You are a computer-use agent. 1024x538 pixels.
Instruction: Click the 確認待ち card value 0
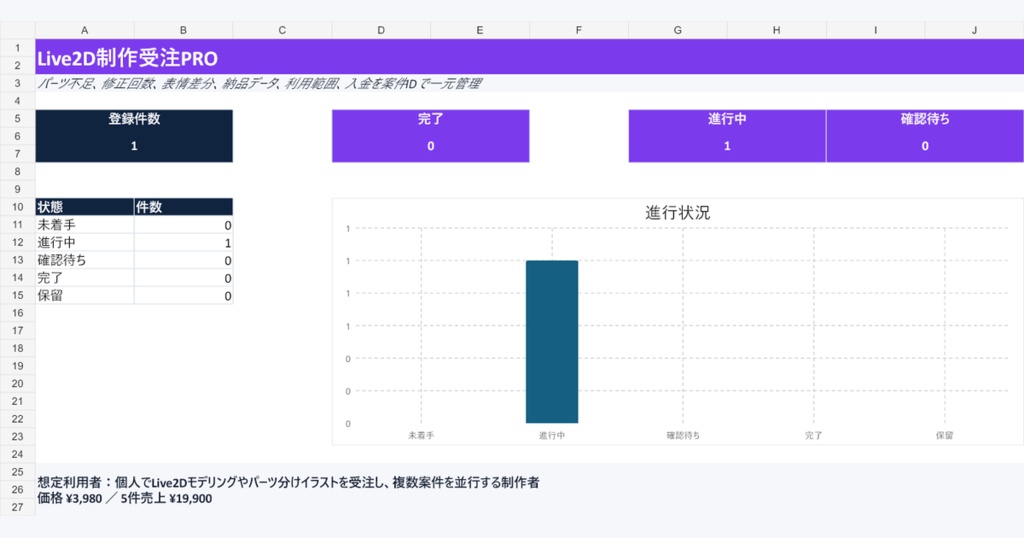click(925, 146)
